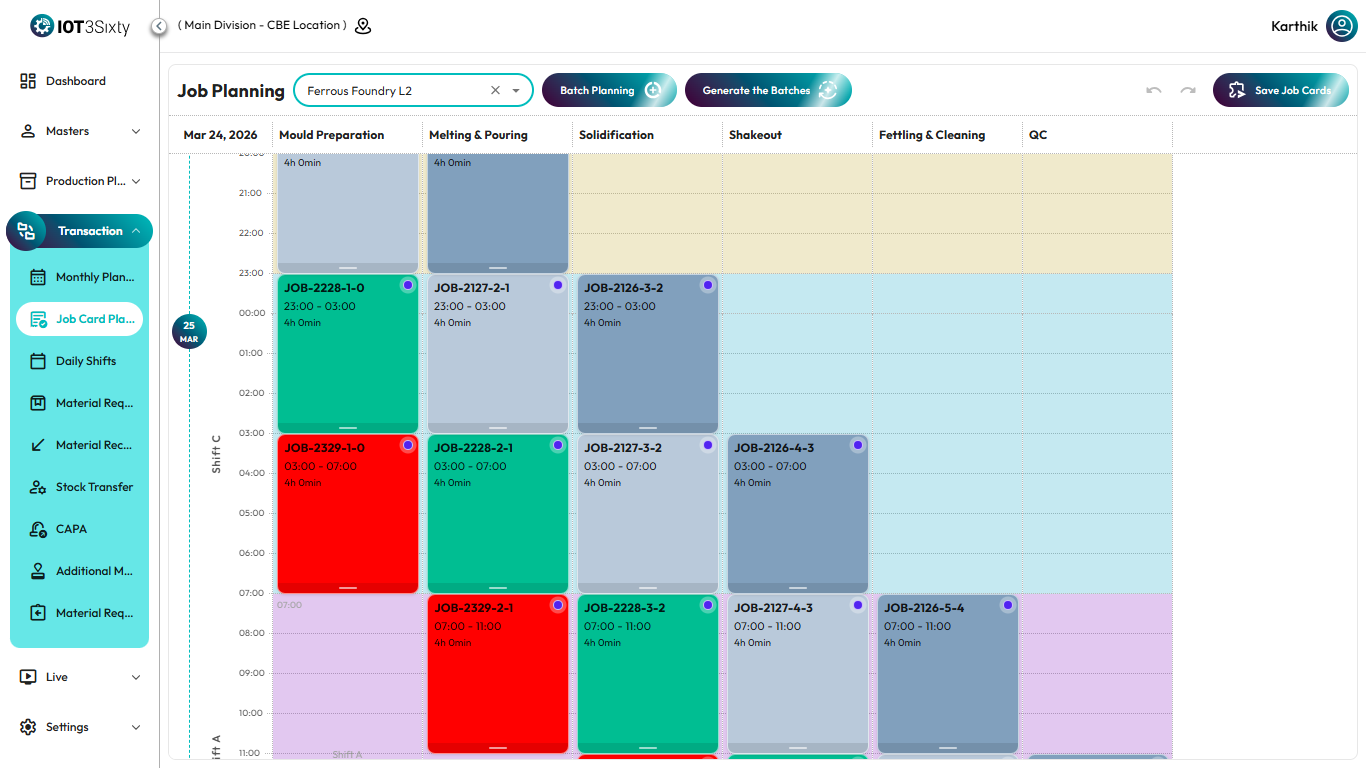Clear the Ferrous Foundry L2 selection
The width and height of the screenshot is (1366, 768).
pos(495,90)
